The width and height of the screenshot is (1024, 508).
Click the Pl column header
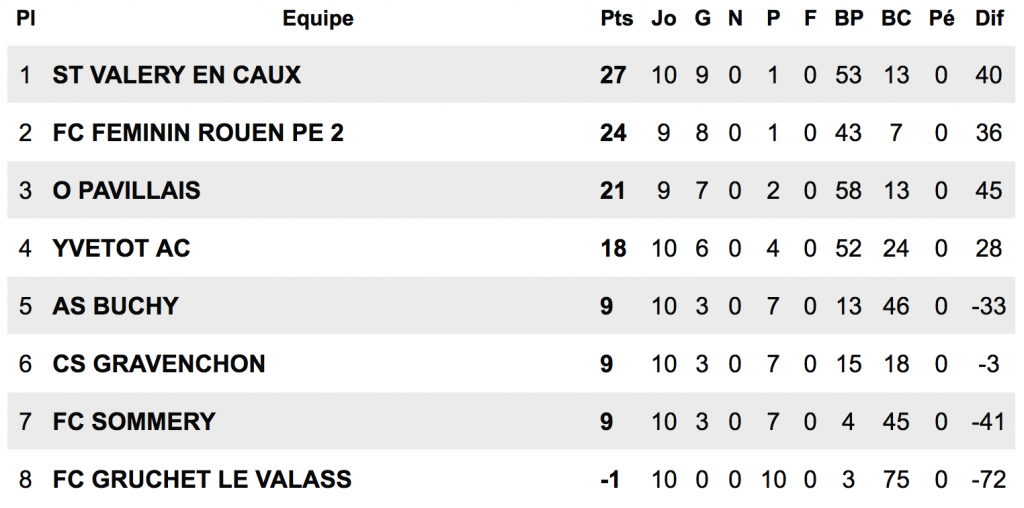(26, 19)
